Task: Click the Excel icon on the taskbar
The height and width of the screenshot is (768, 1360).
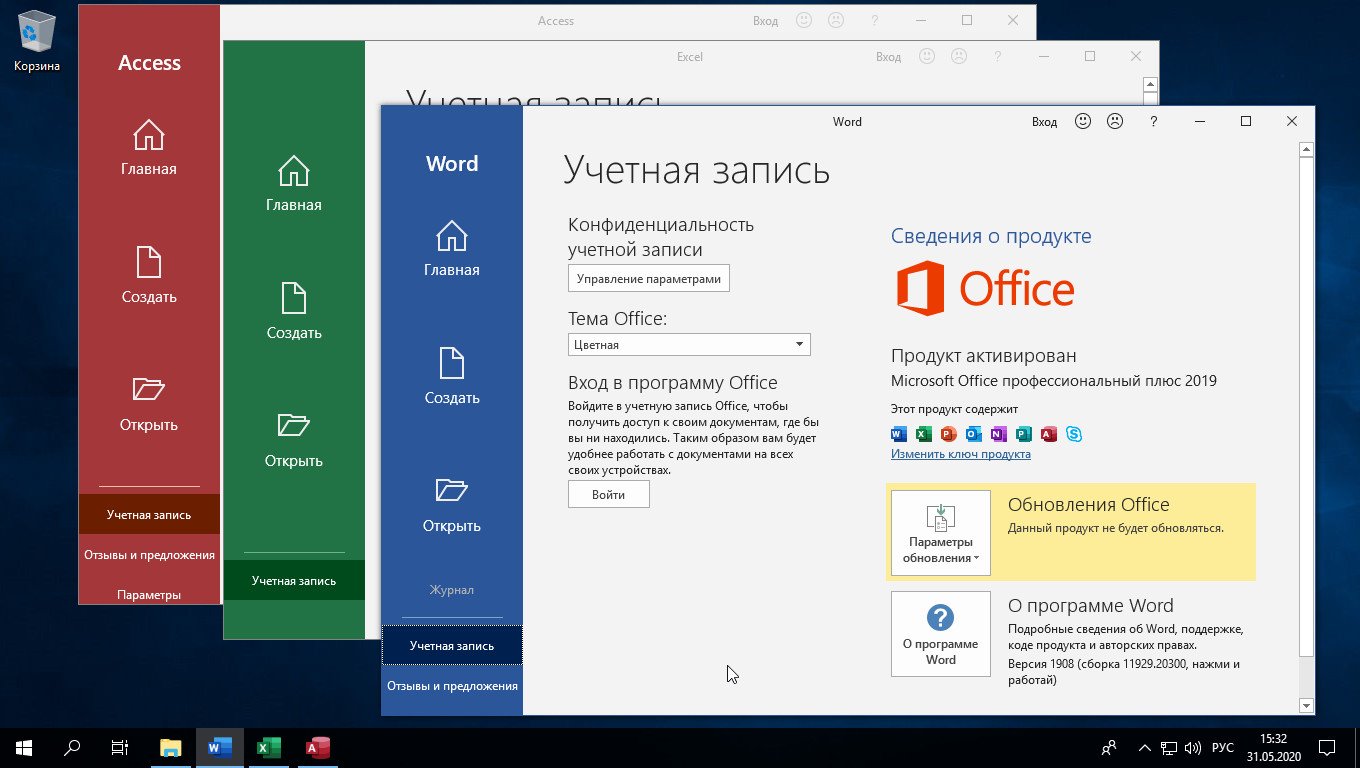Action: 268,747
